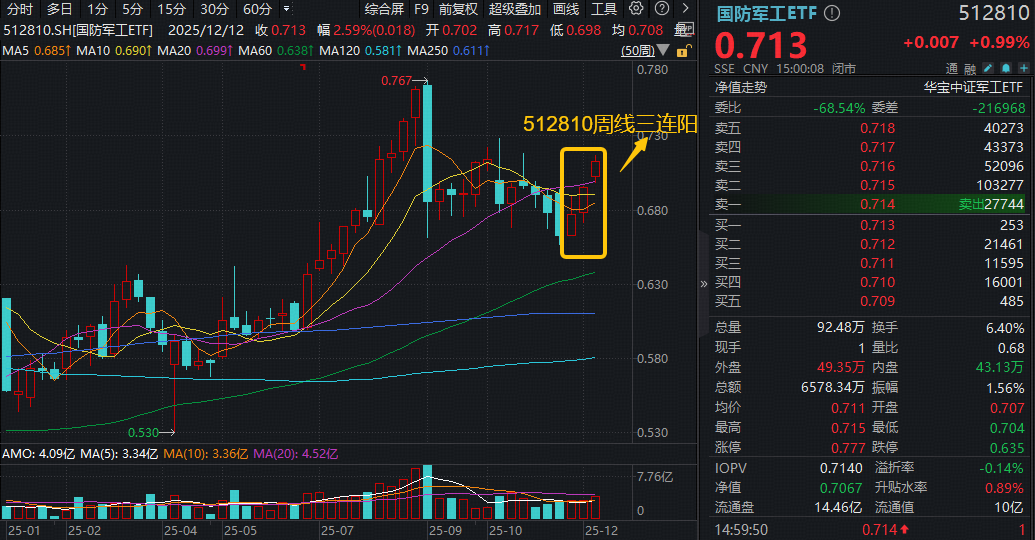
Task: Open chart settings gear icon
Action: click(637, 9)
